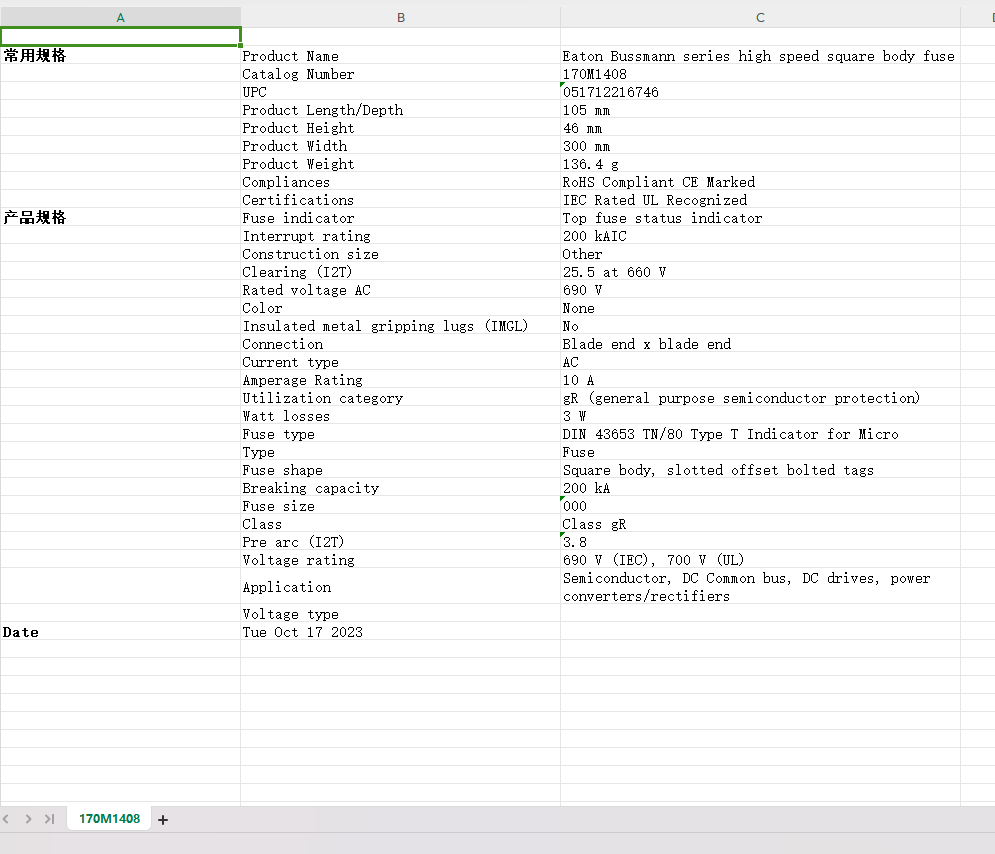Select the 'Interrupt rating' cell

tap(400, 236)
